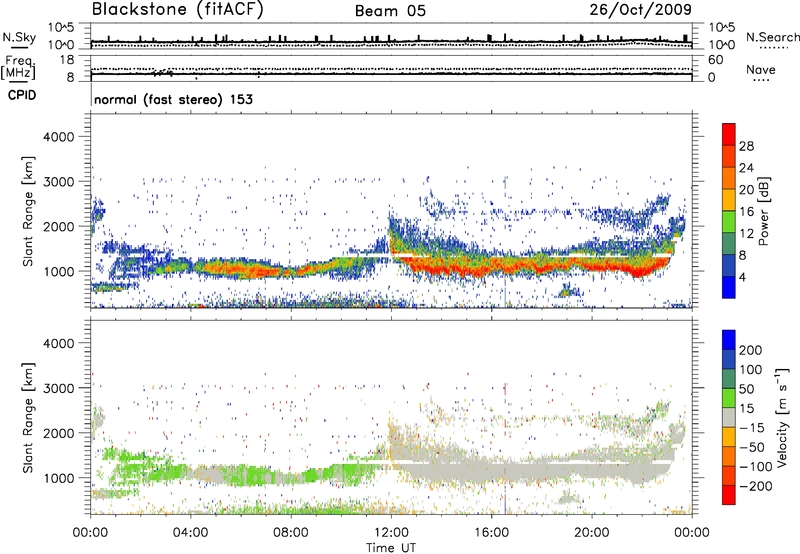This screenshot has width=800, height=554.
Task: Click '1000' on power panel range axis
Action: 58,271
